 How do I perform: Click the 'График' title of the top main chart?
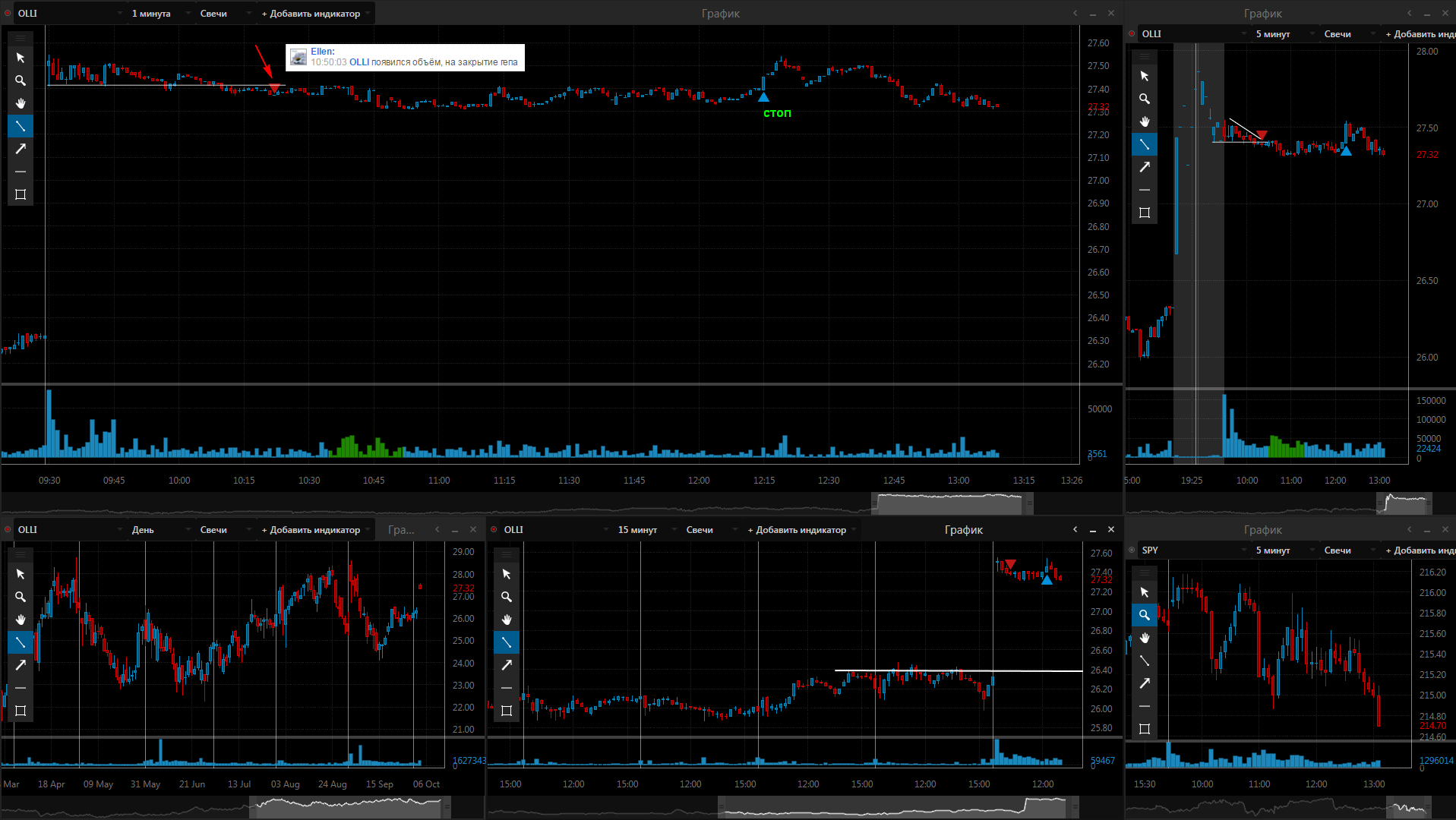[720, 13]
